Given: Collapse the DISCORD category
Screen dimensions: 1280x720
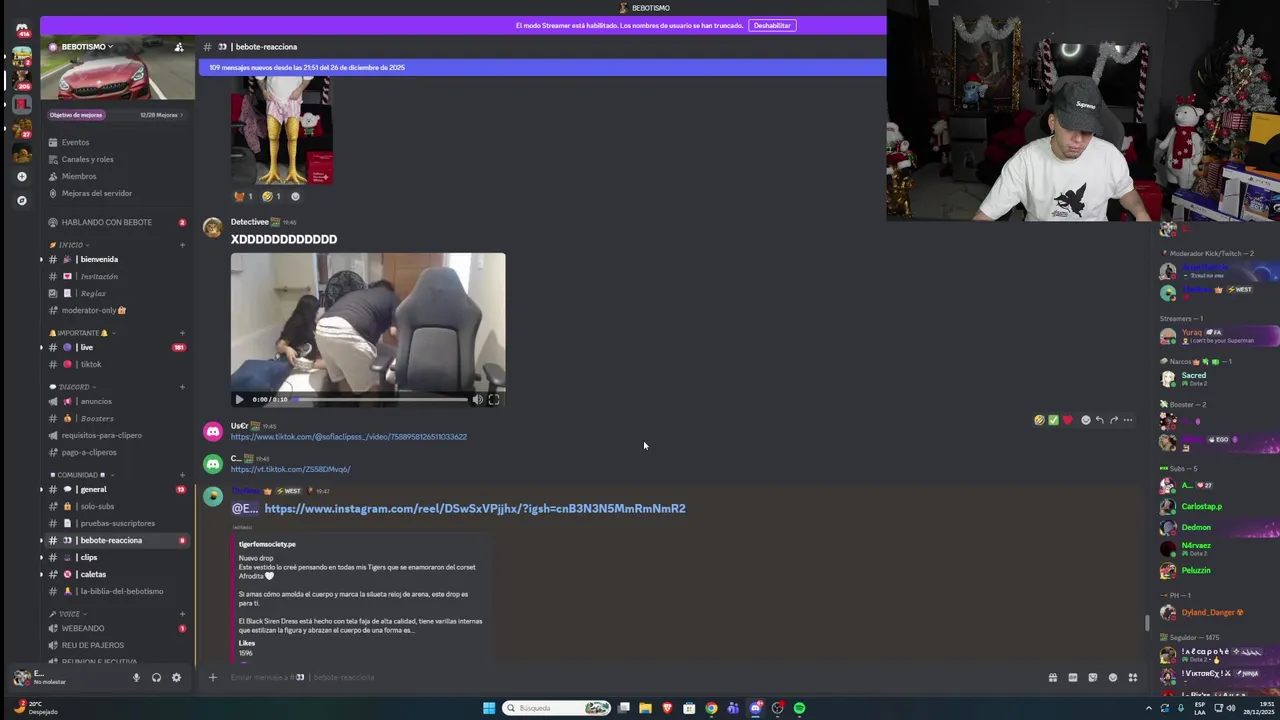Looking at the screenshot, I should point(73,387).
